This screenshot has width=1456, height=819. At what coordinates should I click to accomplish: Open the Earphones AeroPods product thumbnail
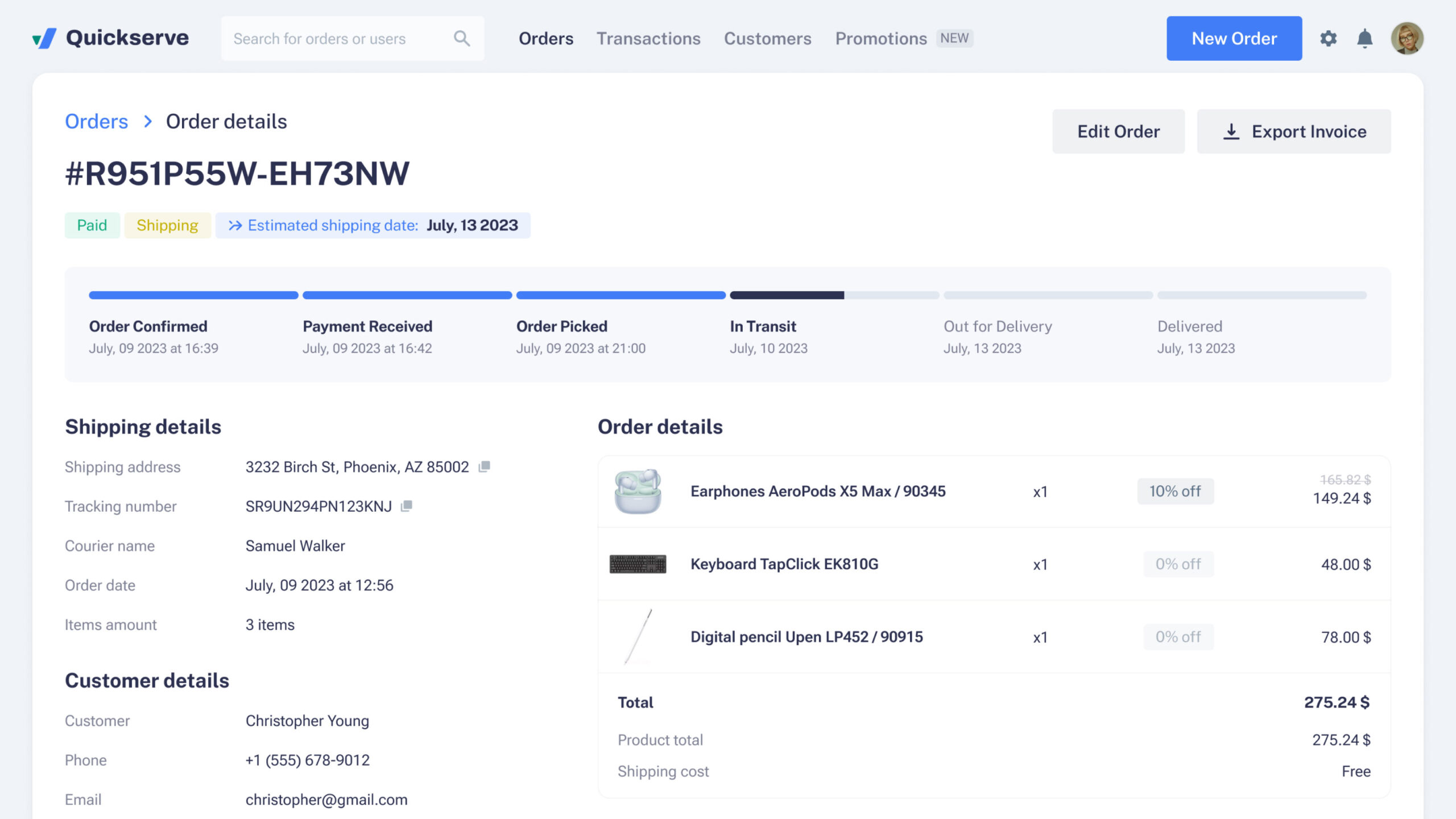638,491
